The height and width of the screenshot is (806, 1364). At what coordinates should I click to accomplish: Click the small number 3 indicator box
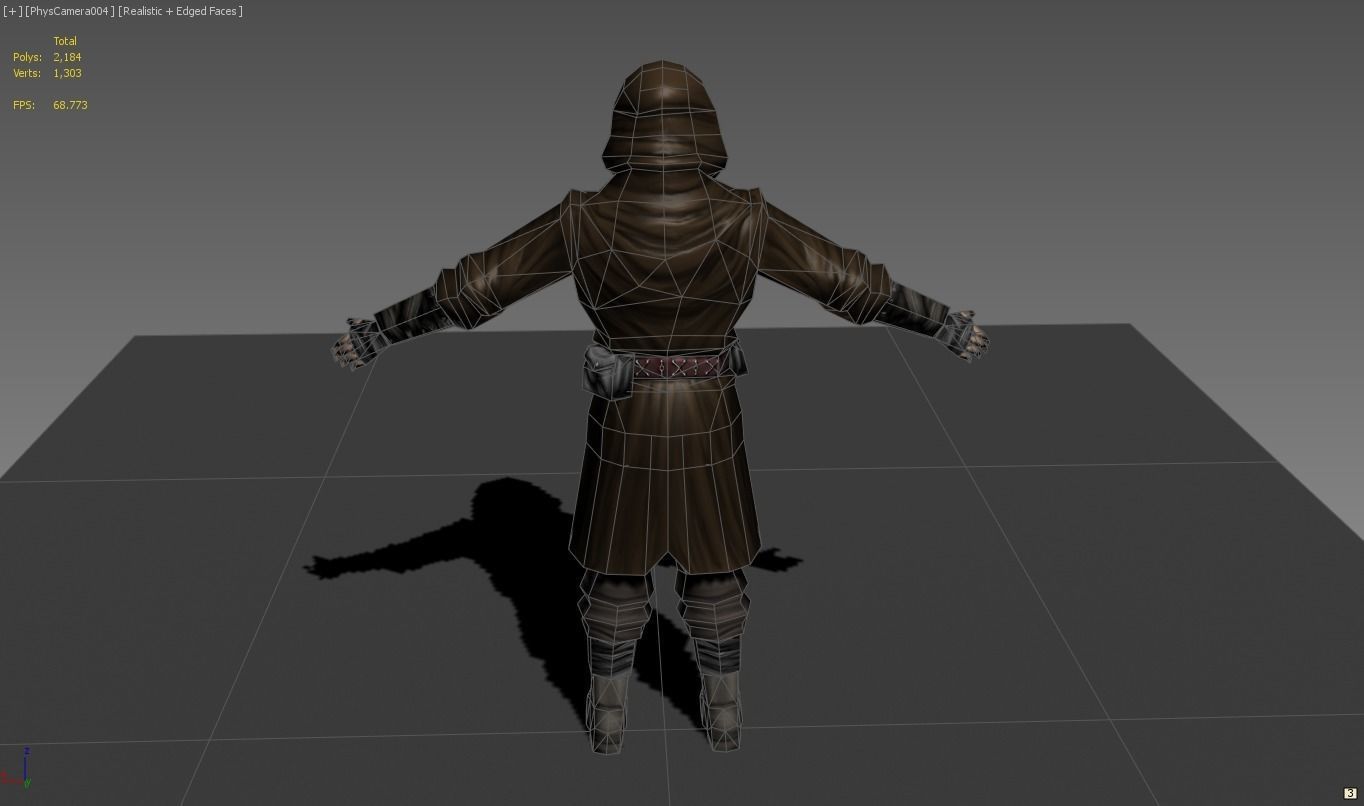(1349, 794)
